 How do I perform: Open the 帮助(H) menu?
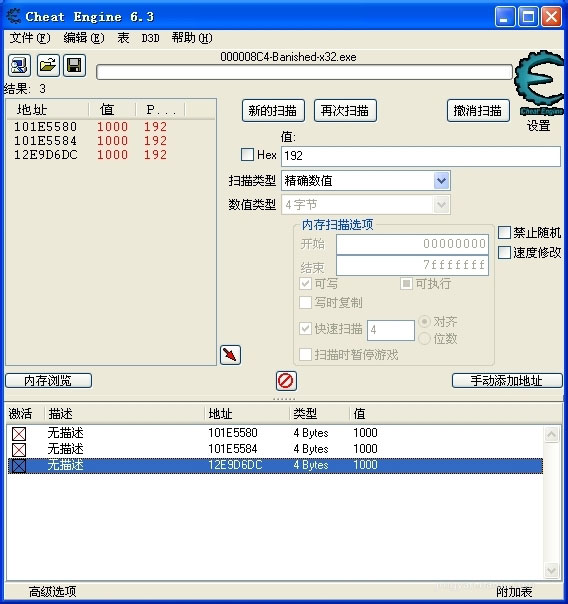point(192,38)
